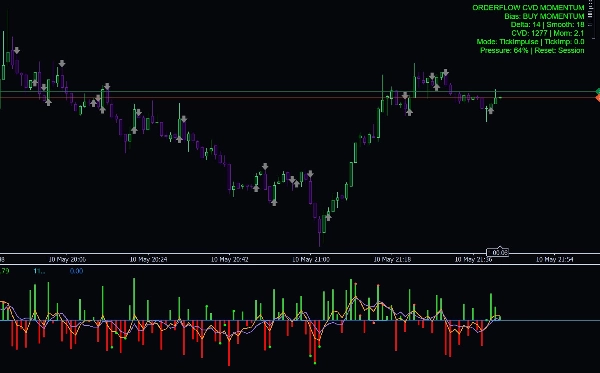Screen dimensions: 600x373
Task: Click the Delta: 14 value
Action: coord(525,24)
